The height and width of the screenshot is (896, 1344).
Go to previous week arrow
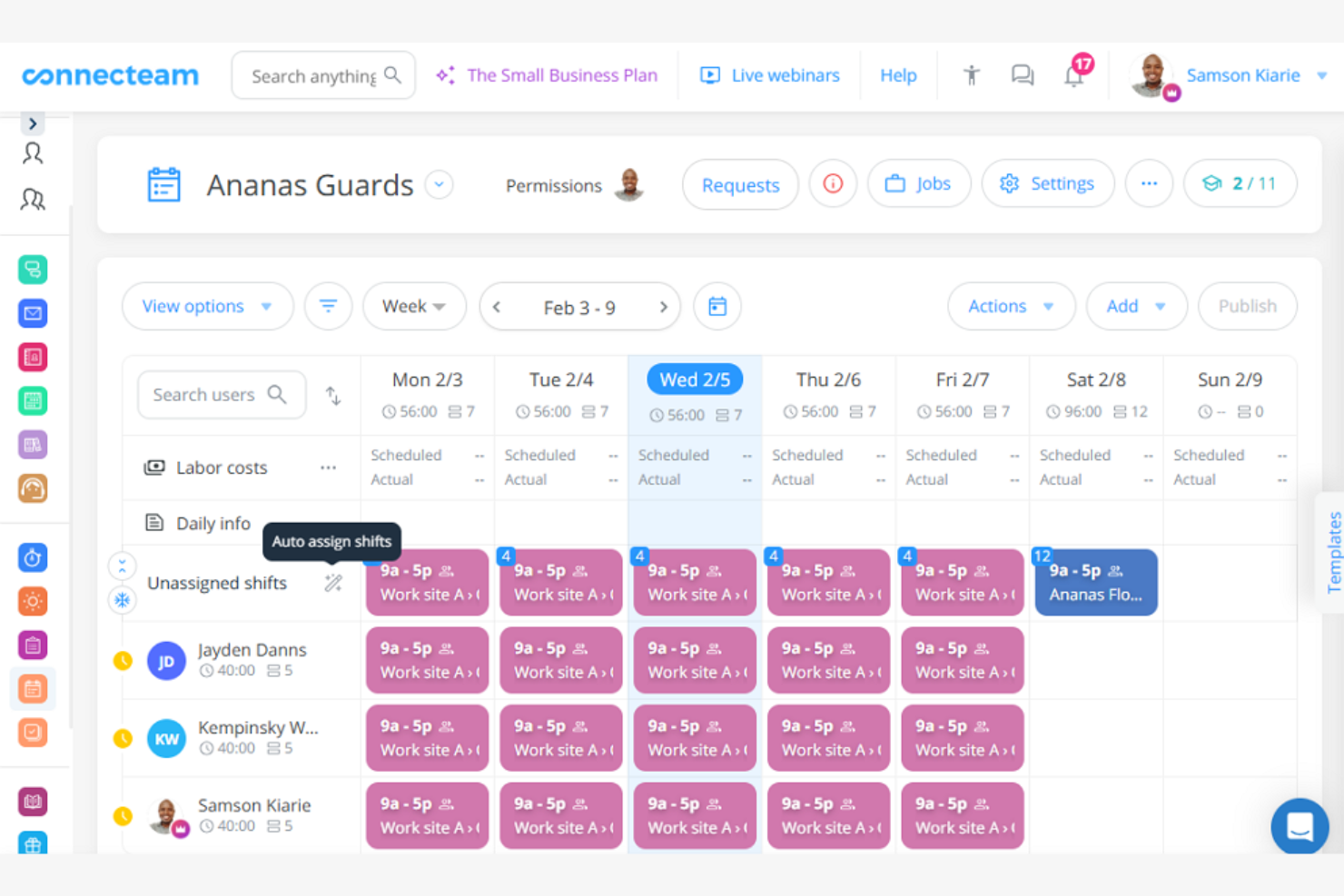497,307
